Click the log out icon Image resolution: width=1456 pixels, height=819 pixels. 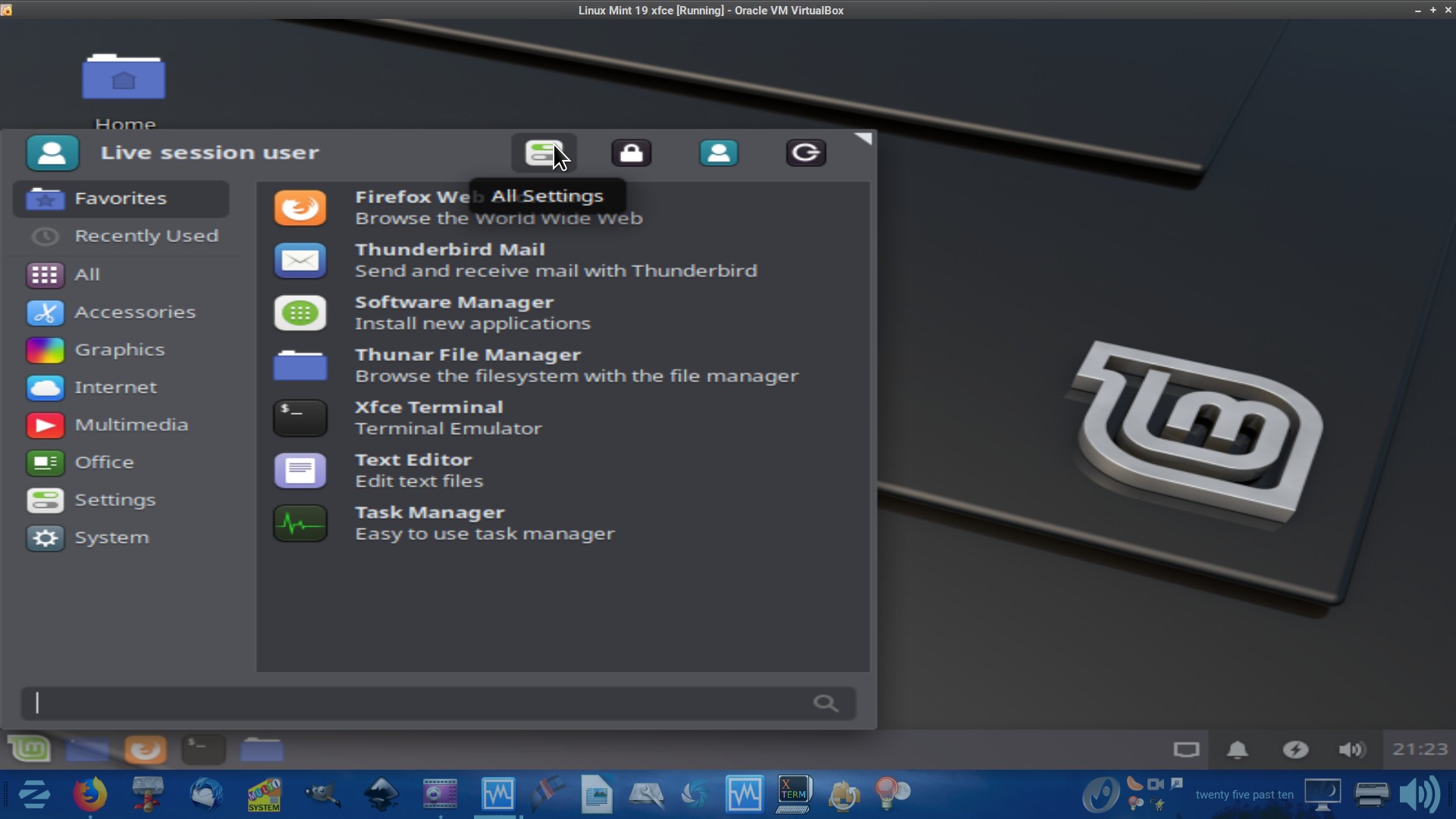click(805, 153)
